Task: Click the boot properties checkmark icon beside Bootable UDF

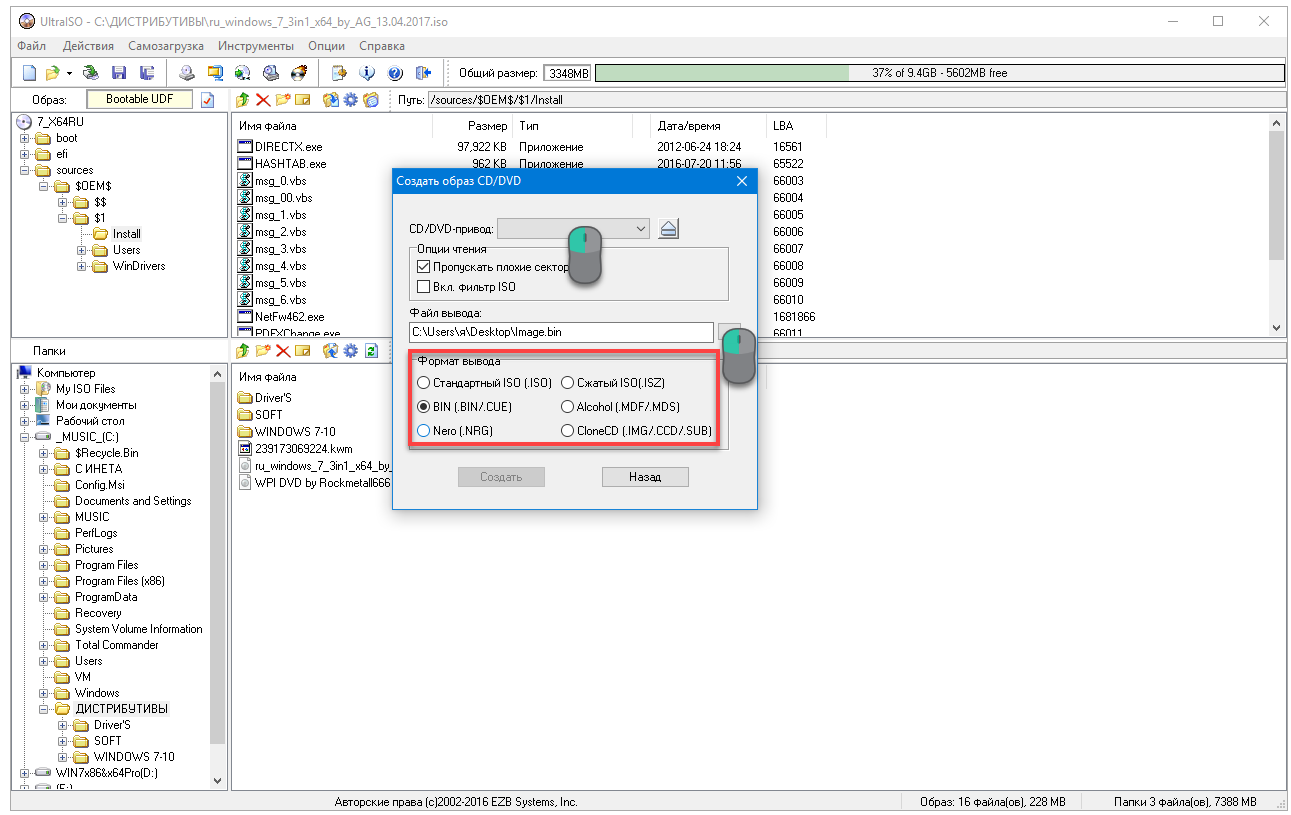Action: tap(208, 100)
